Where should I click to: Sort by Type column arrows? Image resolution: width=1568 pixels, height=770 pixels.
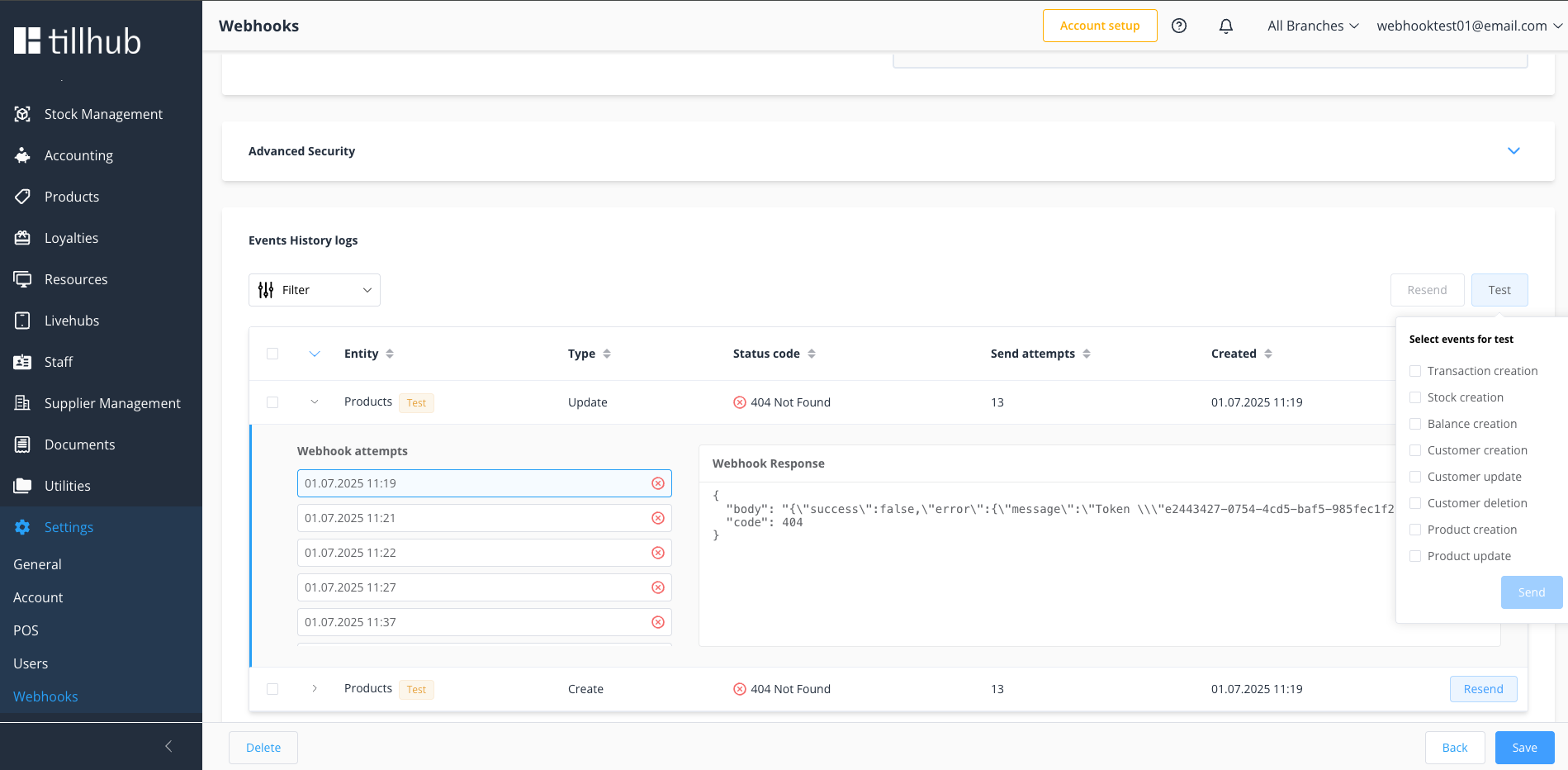point(607,354)
